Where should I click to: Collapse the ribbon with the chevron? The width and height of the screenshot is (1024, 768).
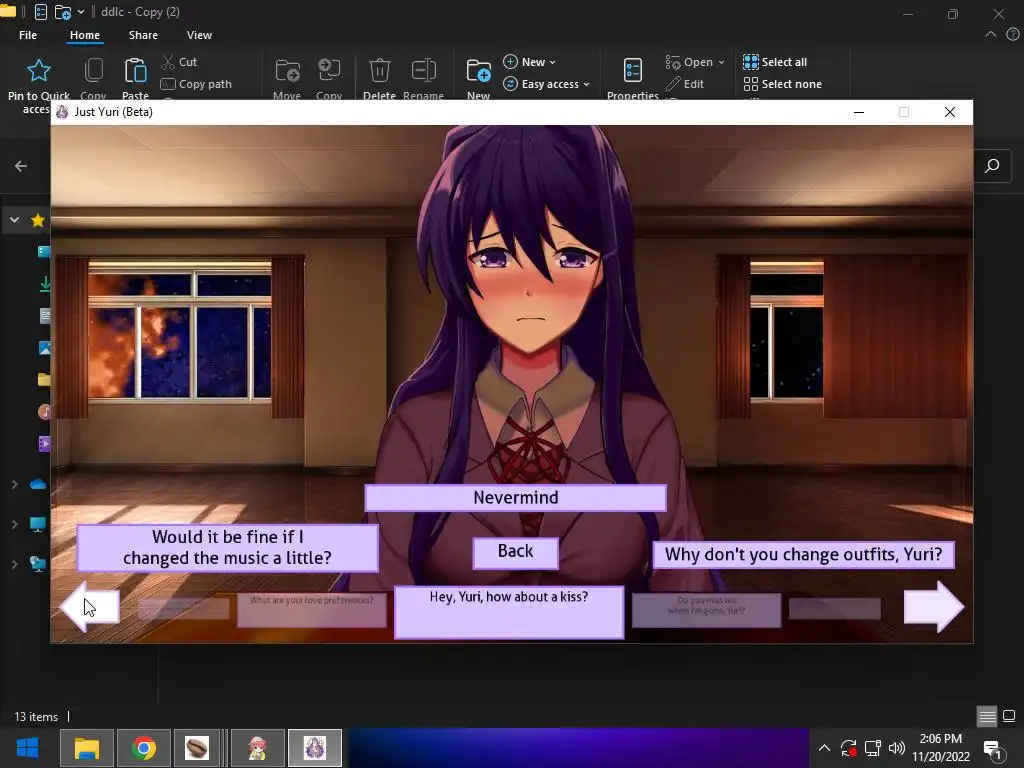point(991,35)
